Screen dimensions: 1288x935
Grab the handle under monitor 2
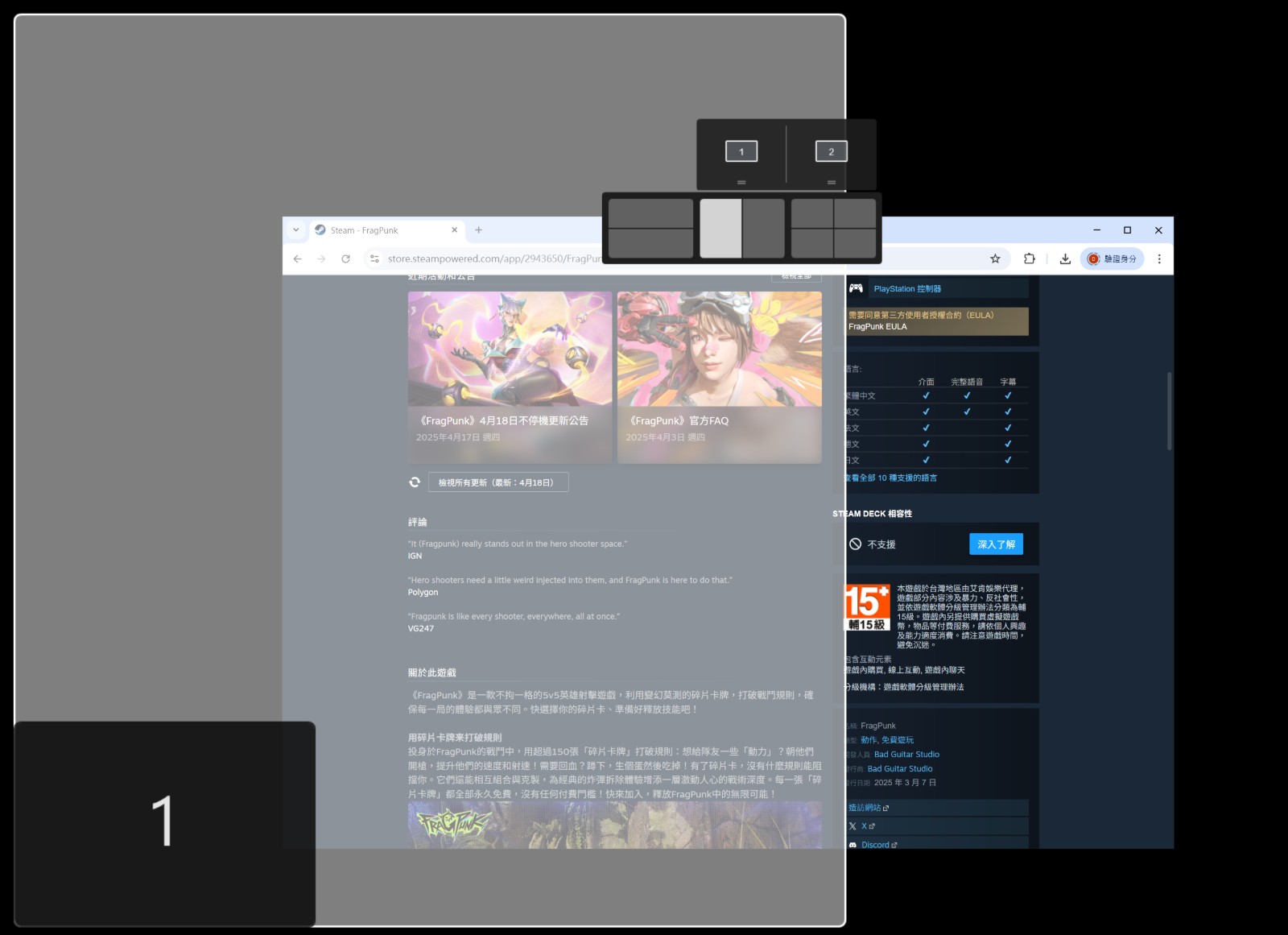pos(832,182)
